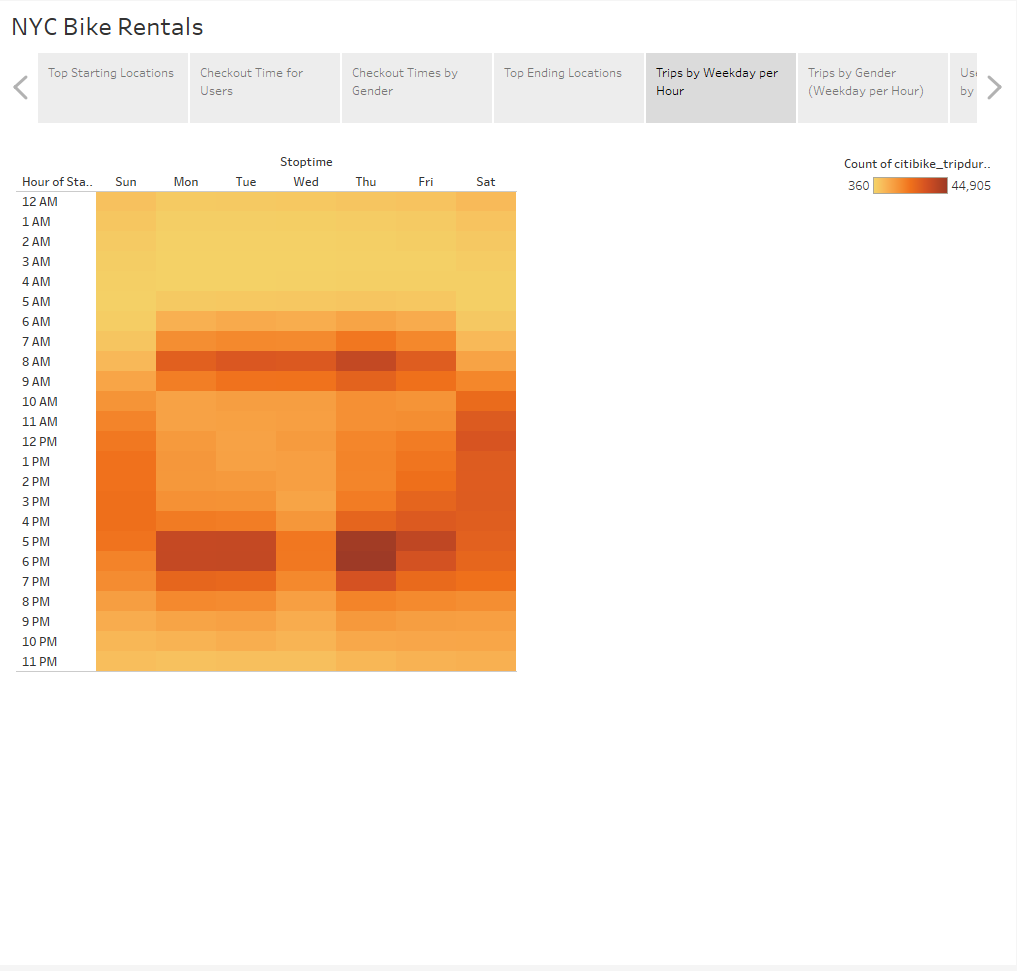Click the Wed column header
Viewport: 1017px width, 971px height.
click(x=306, y=181)
